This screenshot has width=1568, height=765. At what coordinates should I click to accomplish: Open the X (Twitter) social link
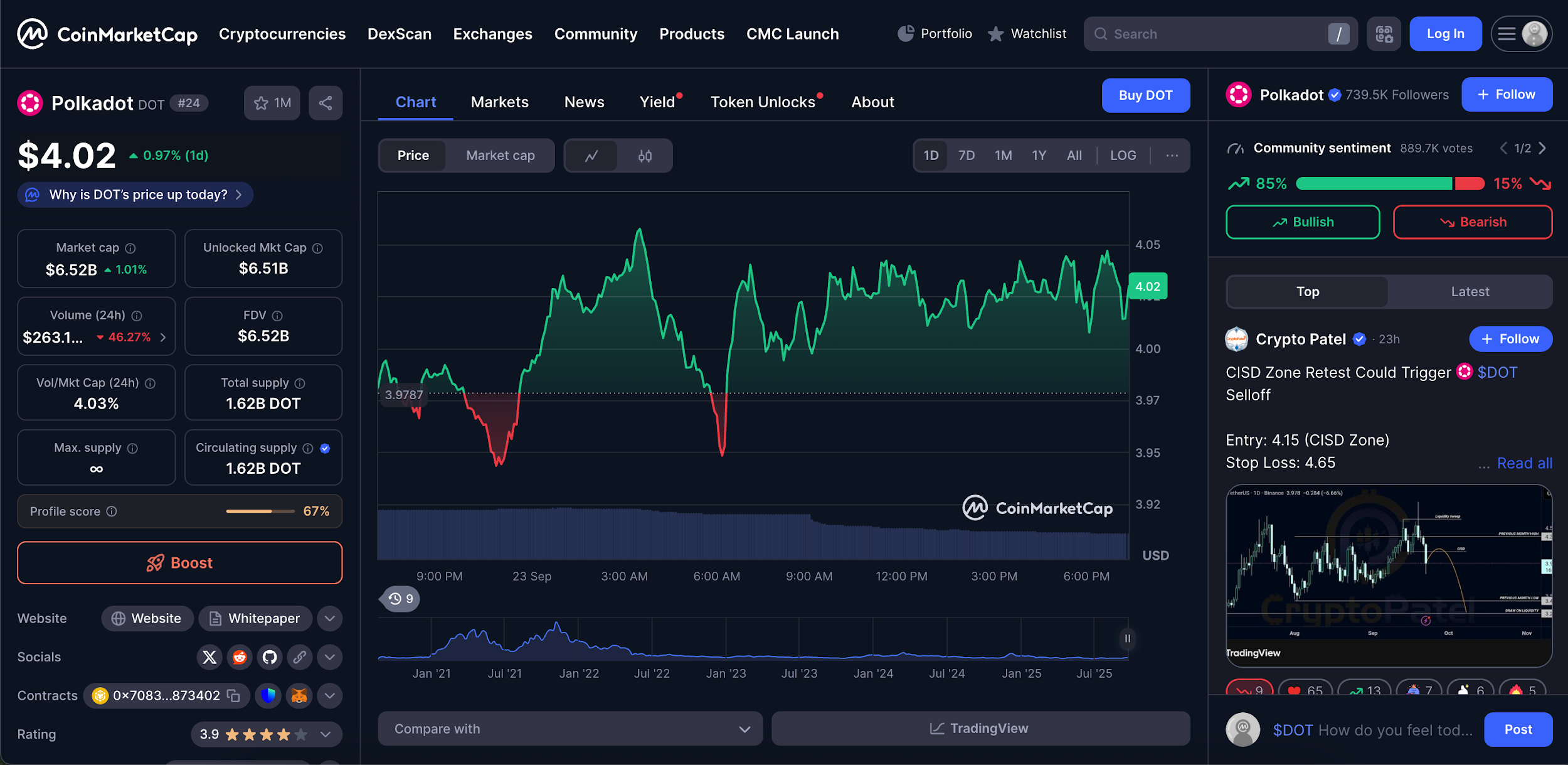(x=209, y=657)
